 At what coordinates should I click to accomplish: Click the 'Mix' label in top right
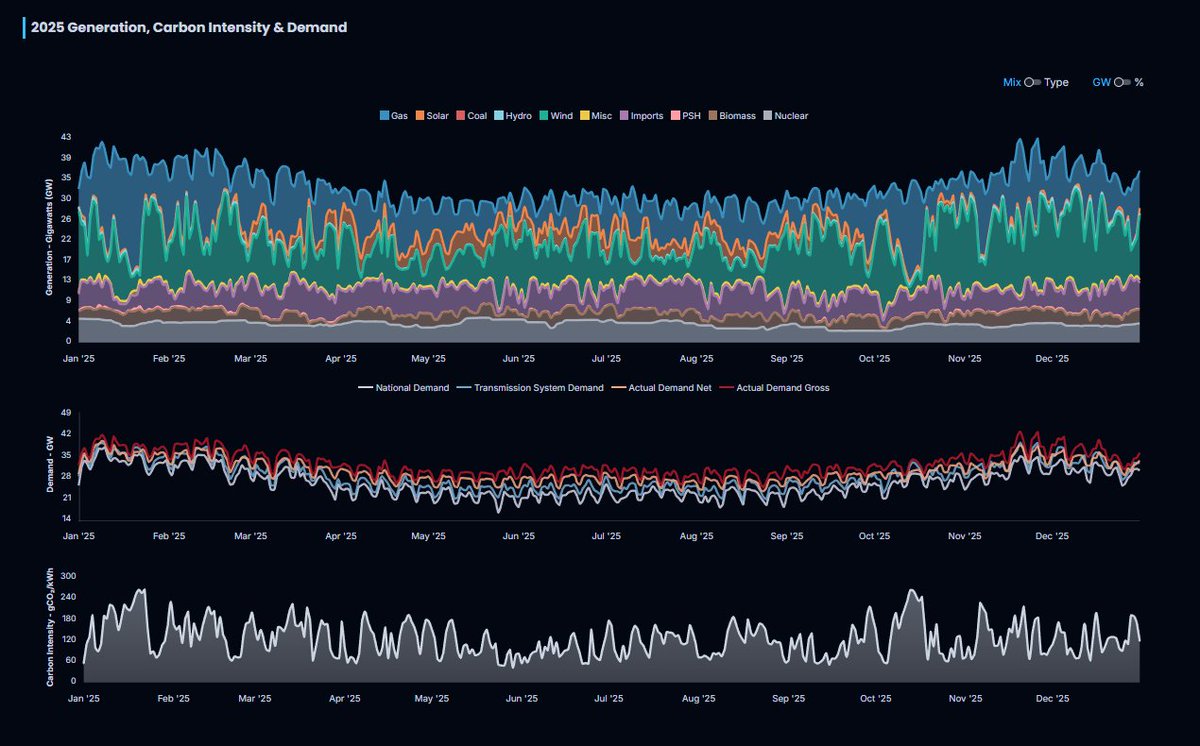click(1012, 82)
